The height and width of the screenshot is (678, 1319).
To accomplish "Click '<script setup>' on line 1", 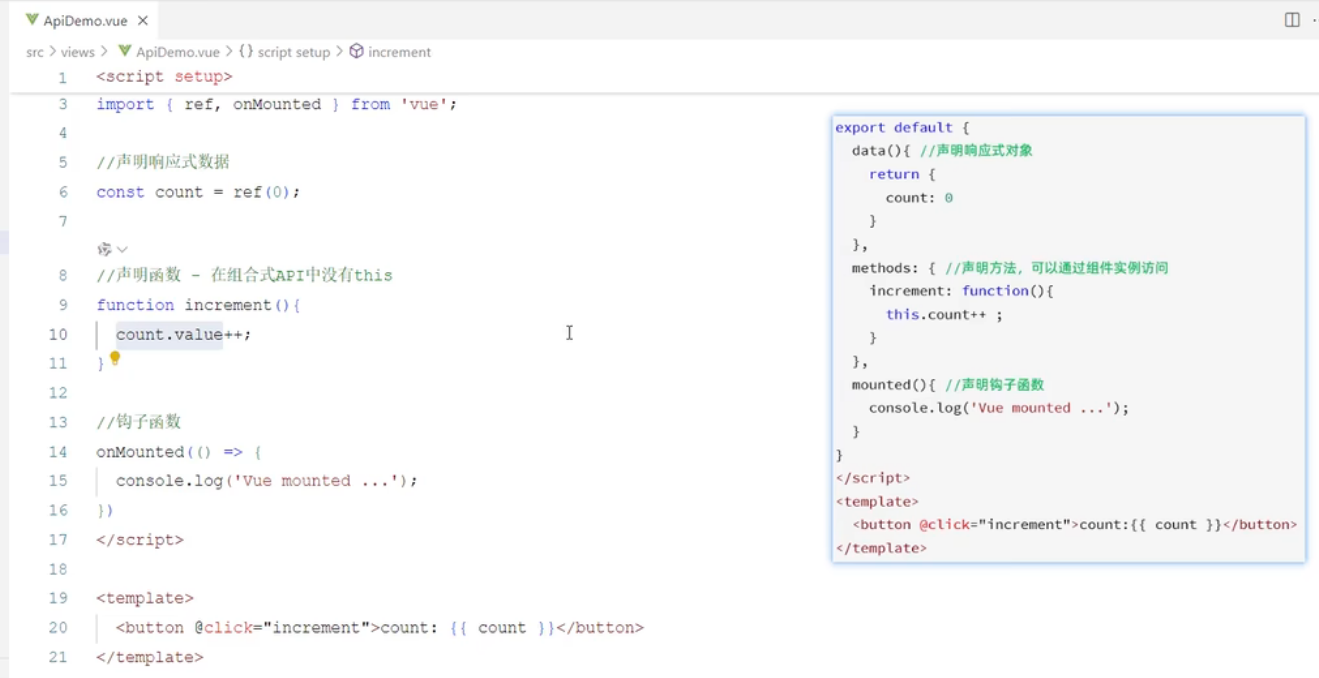I will pos(164,76).
